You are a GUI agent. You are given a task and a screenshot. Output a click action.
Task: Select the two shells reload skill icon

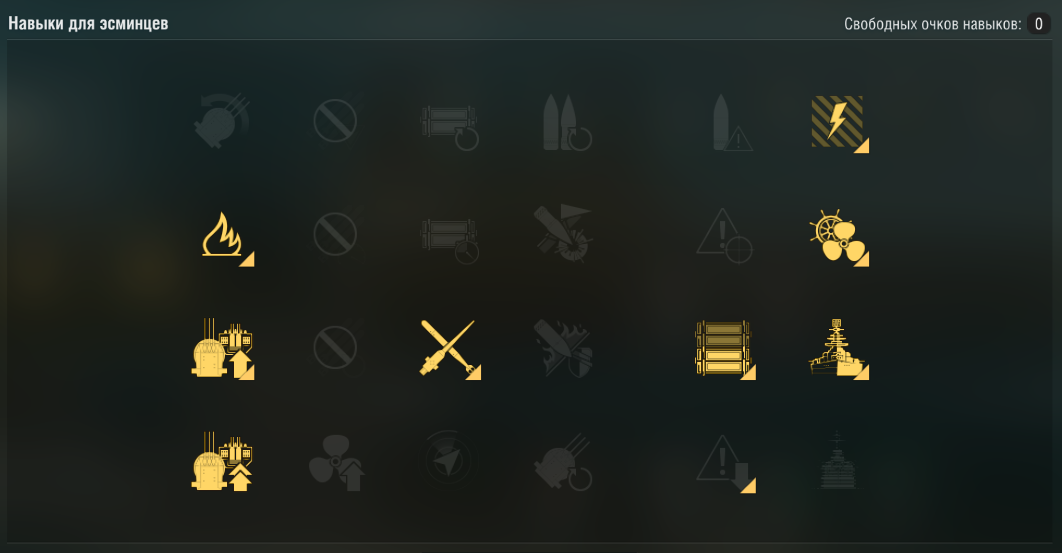pos(567,123)
